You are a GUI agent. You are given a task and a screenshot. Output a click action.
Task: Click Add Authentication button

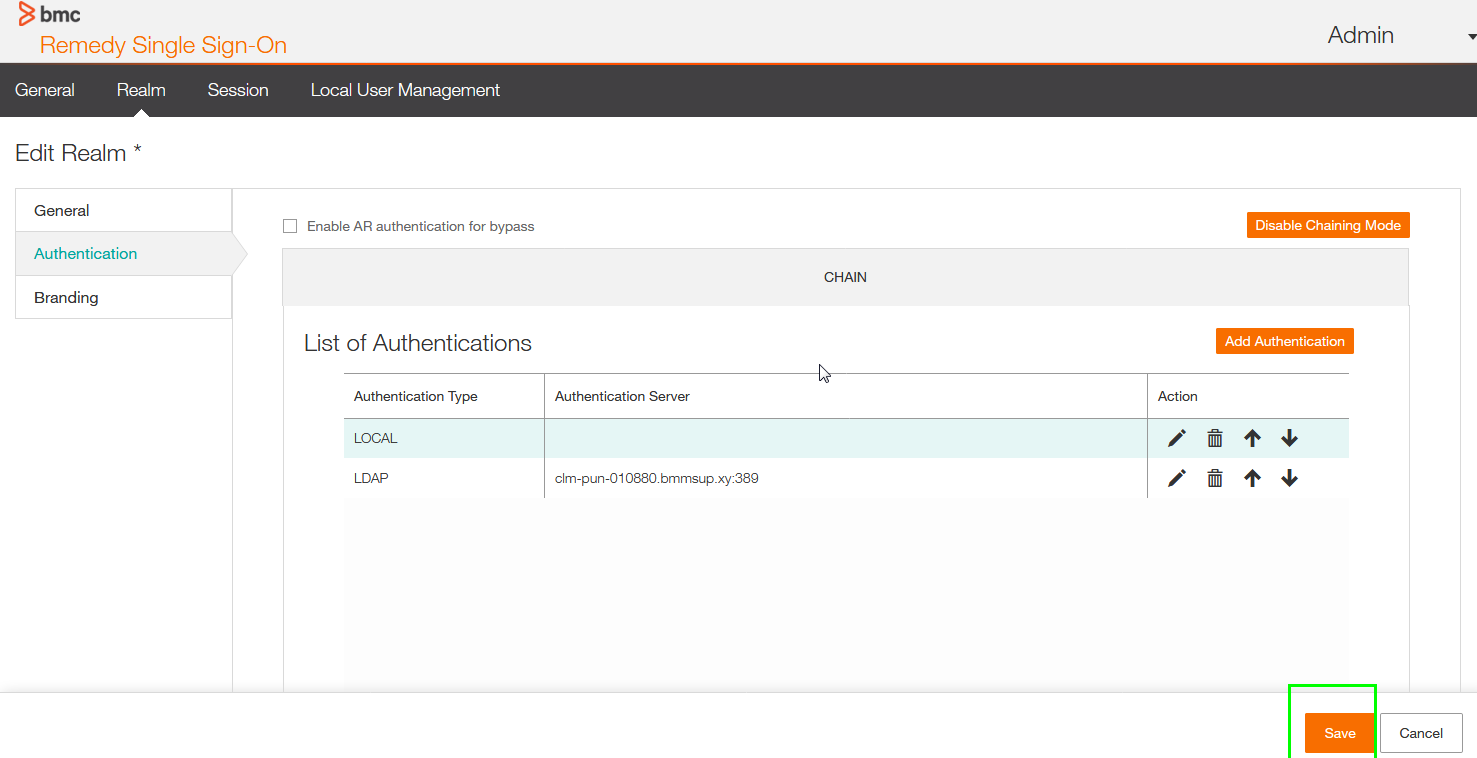point(1285,341)
